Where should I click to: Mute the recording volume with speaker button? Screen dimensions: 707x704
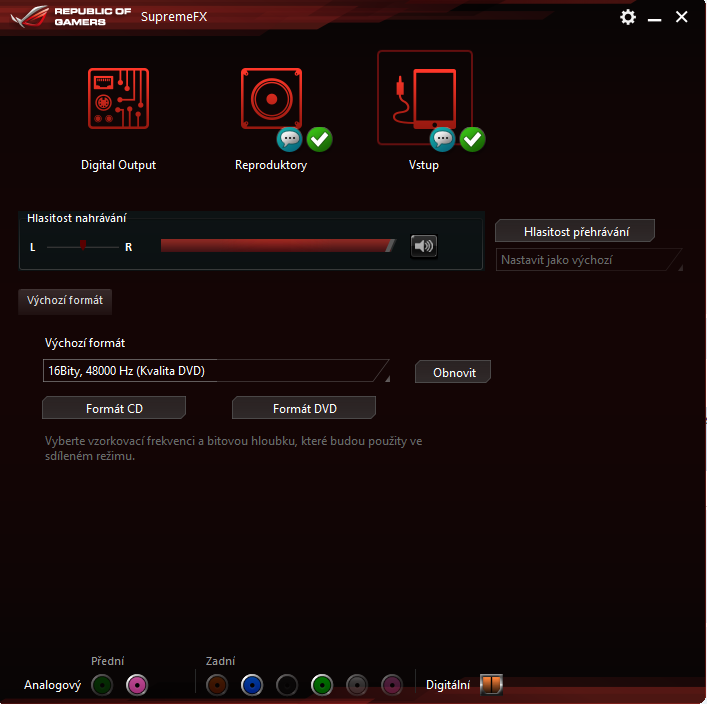[x=423, y=246]
